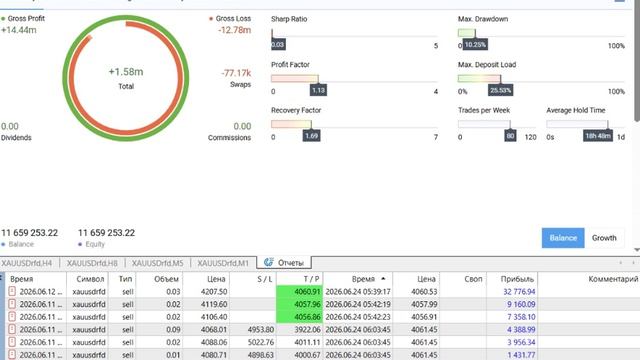This screenshot has height=360, width=640.
Task: Click document icon of 7 358.10 trade row
Action: [12, 317]
